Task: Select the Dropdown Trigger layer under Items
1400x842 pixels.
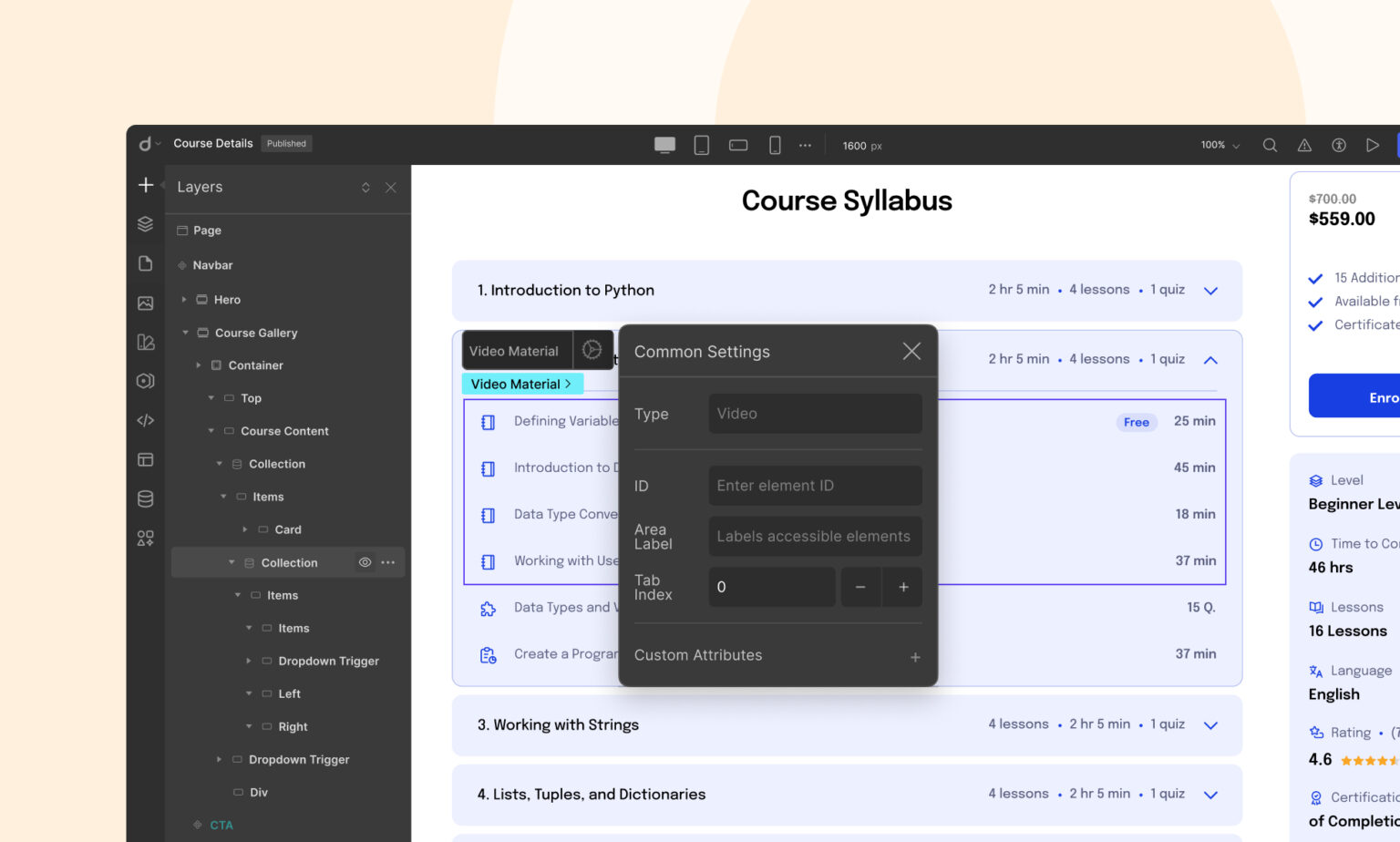Action: click(328, 661)
